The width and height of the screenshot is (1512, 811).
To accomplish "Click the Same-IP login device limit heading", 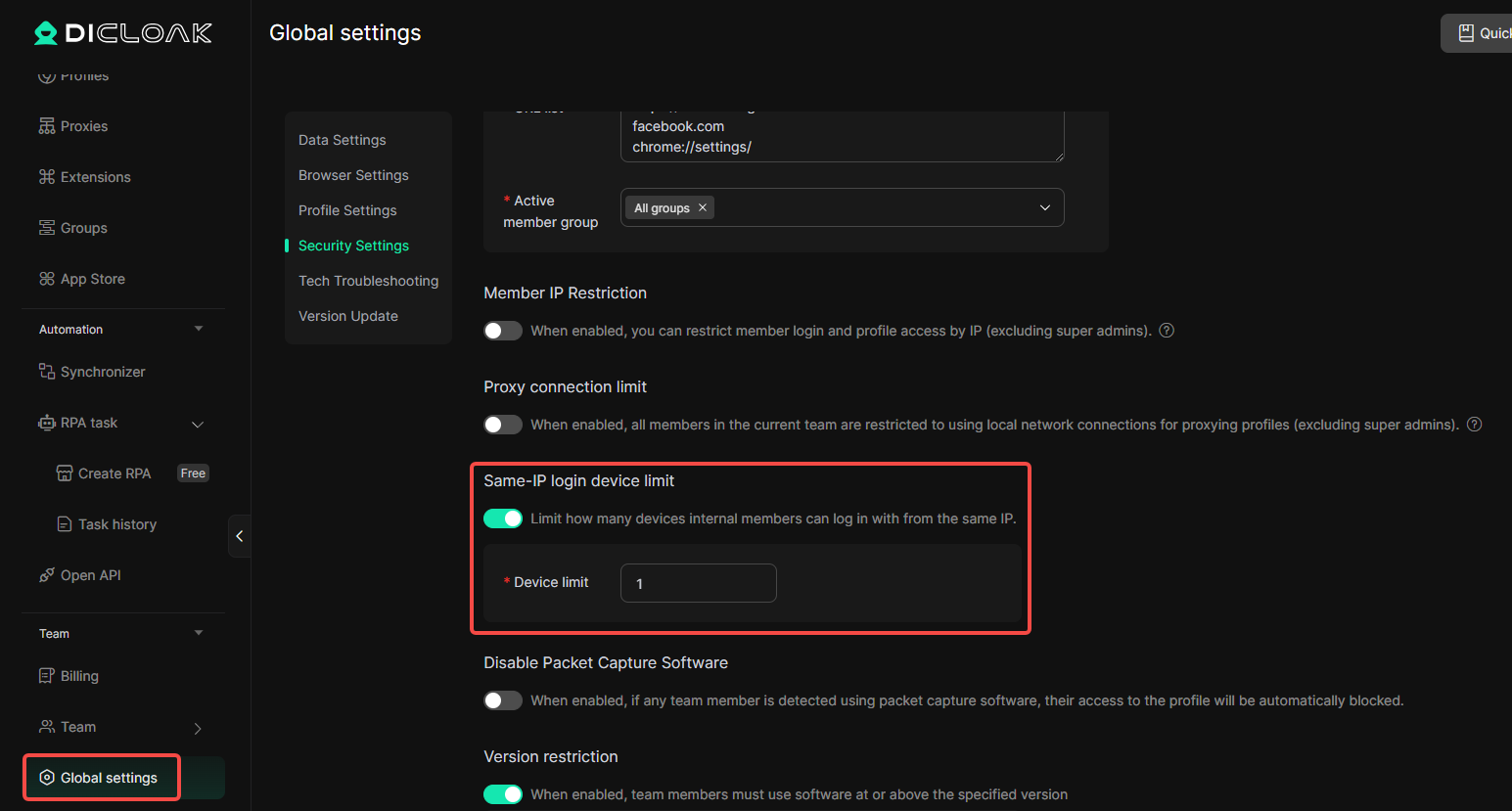I will (x=579, y=480).
